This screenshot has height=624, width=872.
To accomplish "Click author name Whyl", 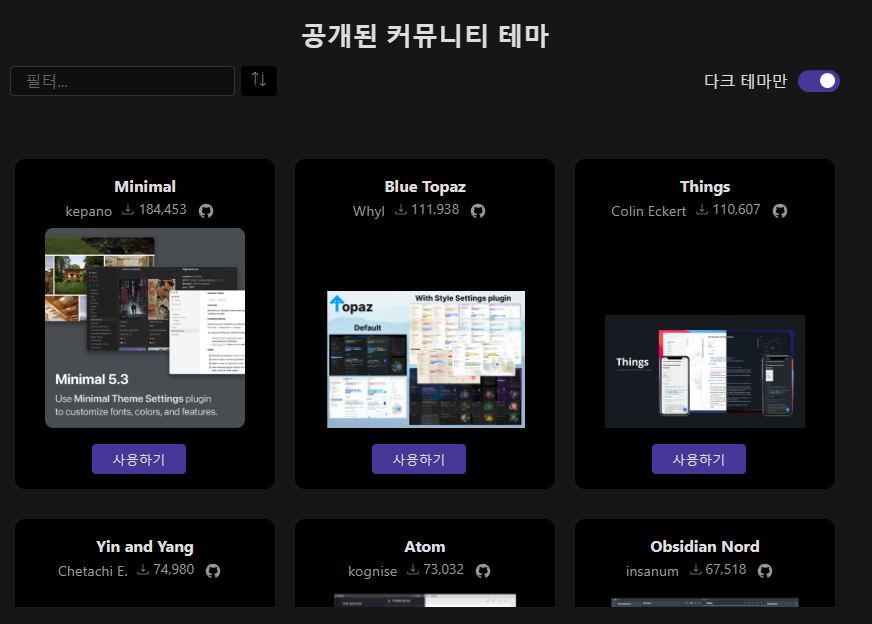I will (x=368, y=211).
